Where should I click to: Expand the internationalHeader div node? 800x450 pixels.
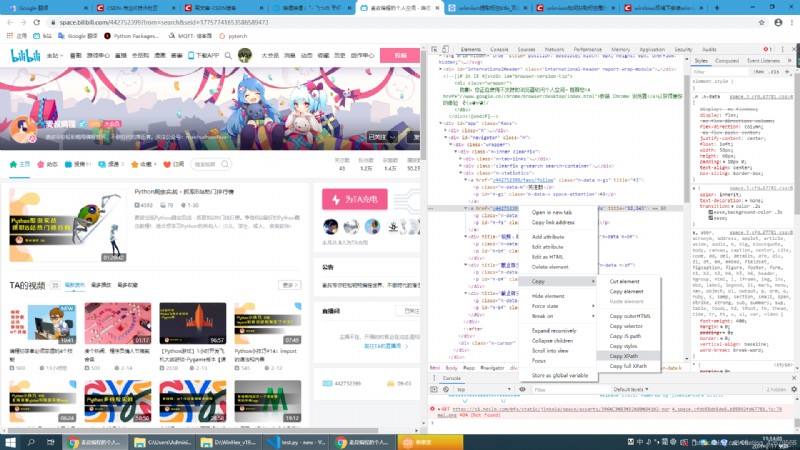(440, 69)
